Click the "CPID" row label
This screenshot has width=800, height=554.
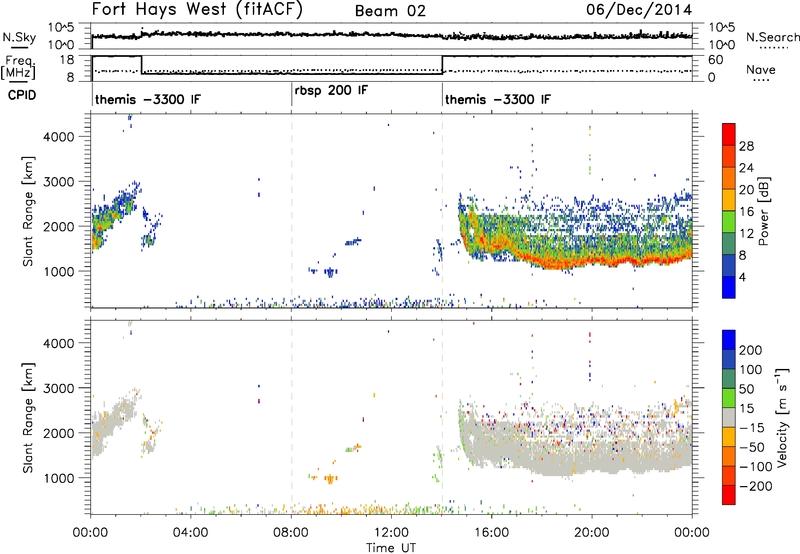pos(22,95)
